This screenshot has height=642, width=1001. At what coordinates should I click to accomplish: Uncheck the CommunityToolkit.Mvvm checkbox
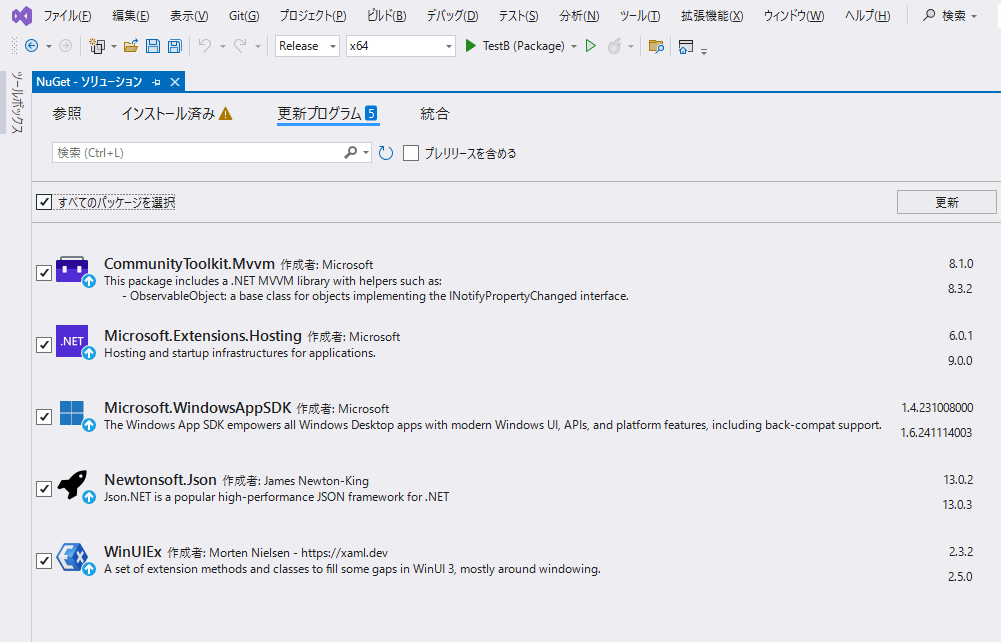point(44,272)
